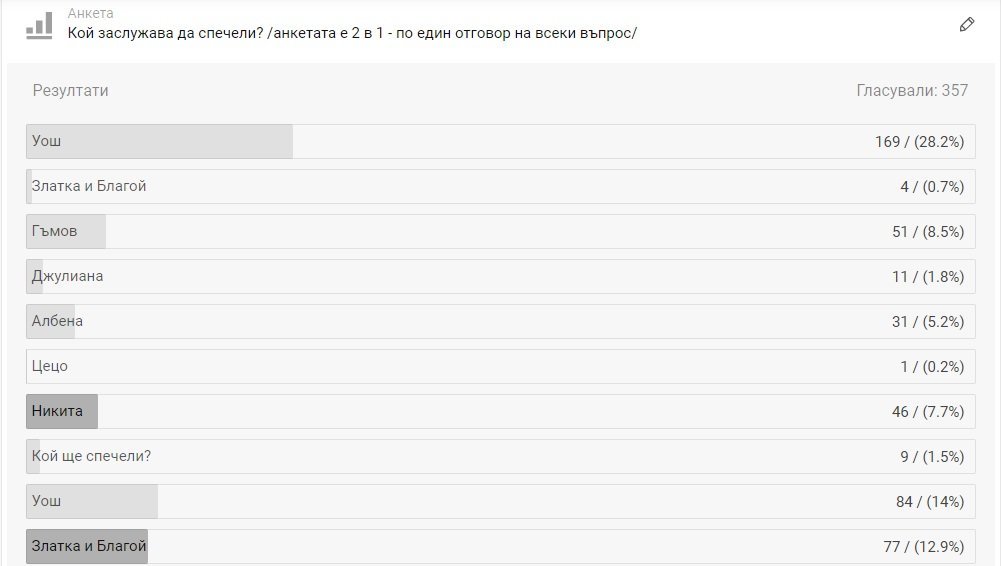
Task: Click the poll bar chart icon
Action: pos(39,25)
